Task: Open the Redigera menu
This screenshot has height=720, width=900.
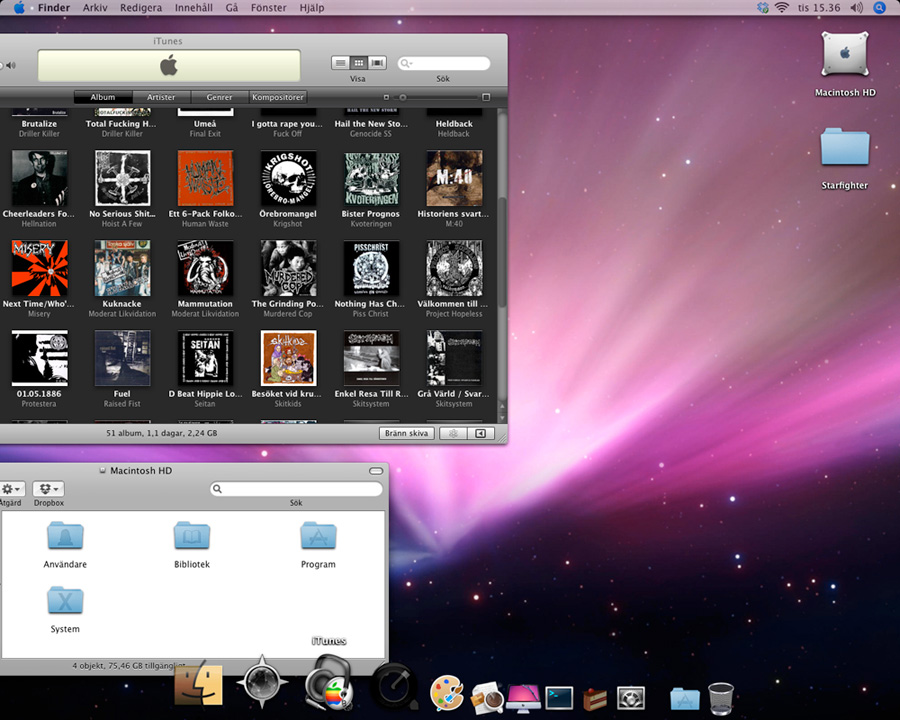Action: tap(140, 7)
